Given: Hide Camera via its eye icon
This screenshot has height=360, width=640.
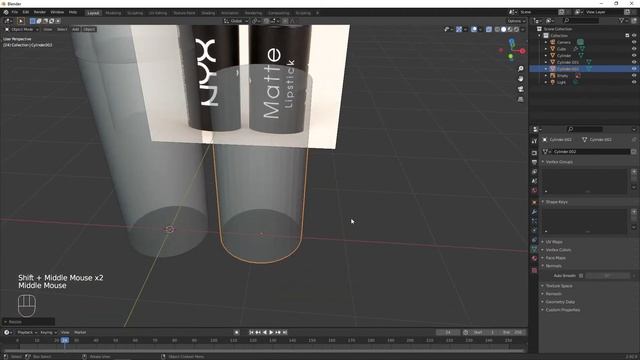Looking at the screenshot, I should (x=634, y=42).
